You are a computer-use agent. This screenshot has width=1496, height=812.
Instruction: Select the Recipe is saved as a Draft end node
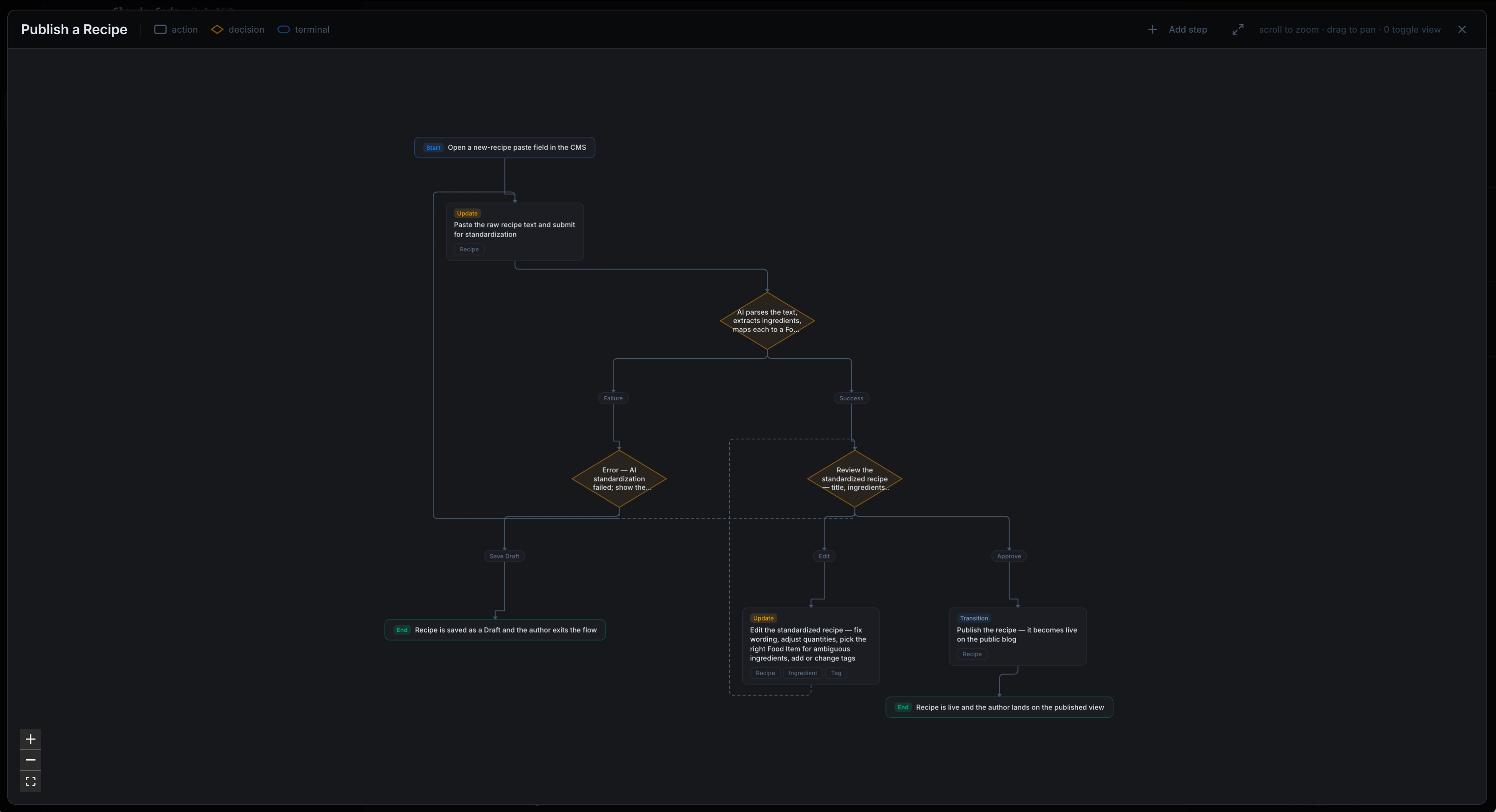(x=495, y=630)
